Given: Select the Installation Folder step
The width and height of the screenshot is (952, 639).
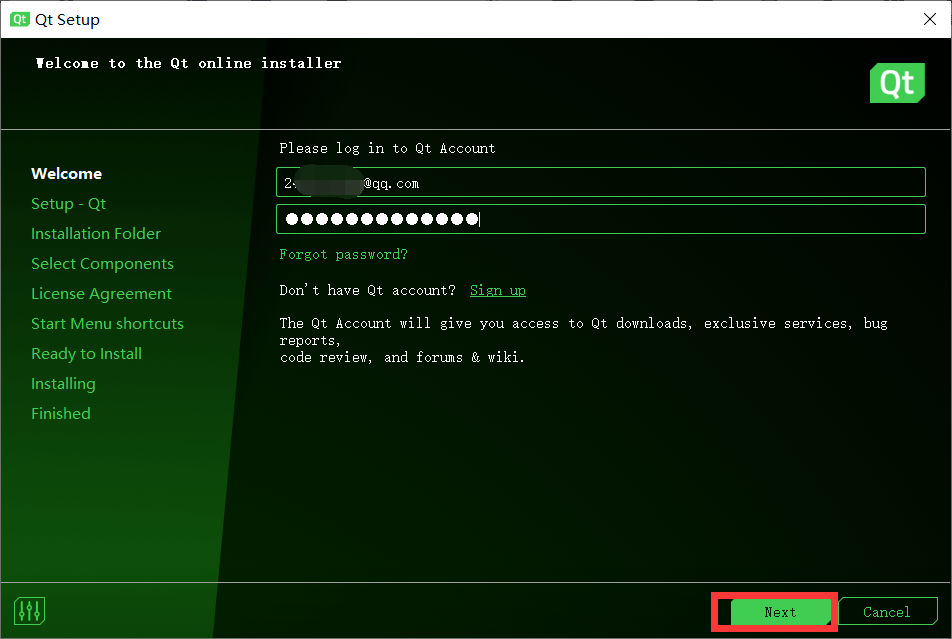Looking at the screenshot, I should coord(96,234).
